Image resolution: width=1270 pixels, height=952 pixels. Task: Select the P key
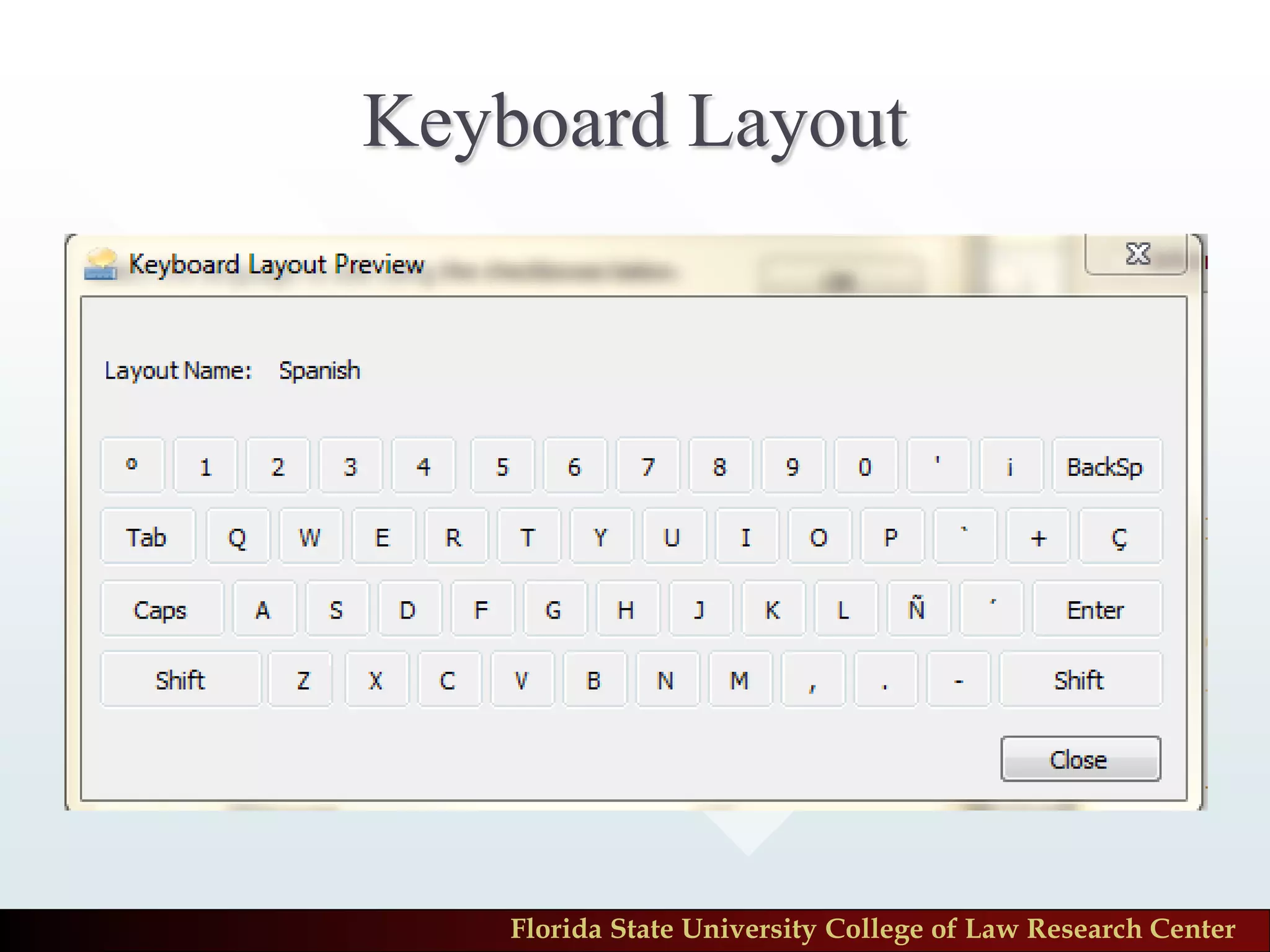(x=892, y=537)
